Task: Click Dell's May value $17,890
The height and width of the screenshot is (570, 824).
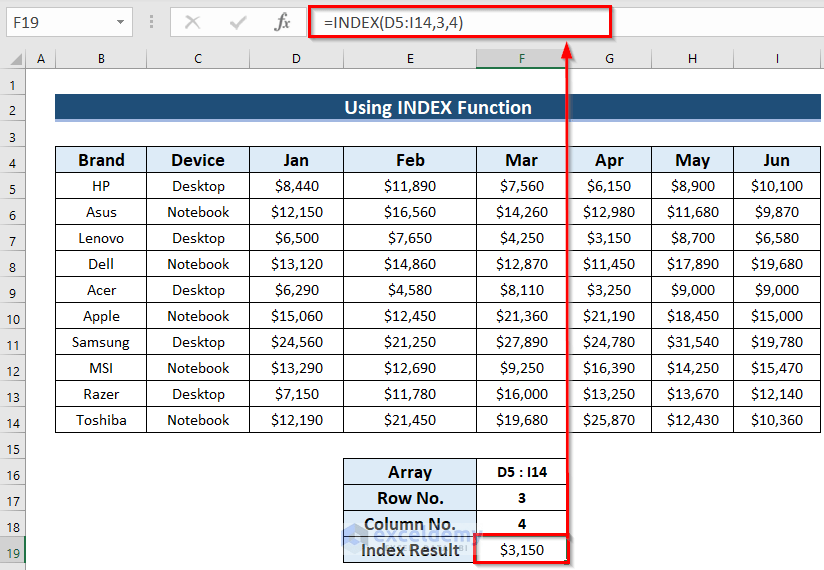Action: point(692,264)
